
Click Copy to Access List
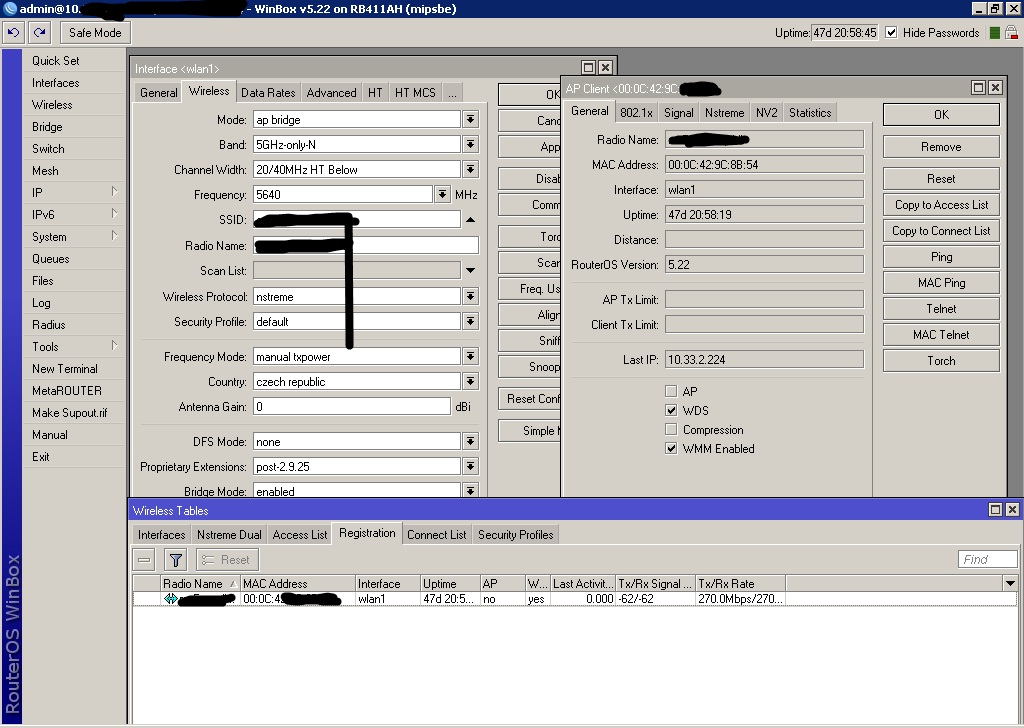point(941,204)
